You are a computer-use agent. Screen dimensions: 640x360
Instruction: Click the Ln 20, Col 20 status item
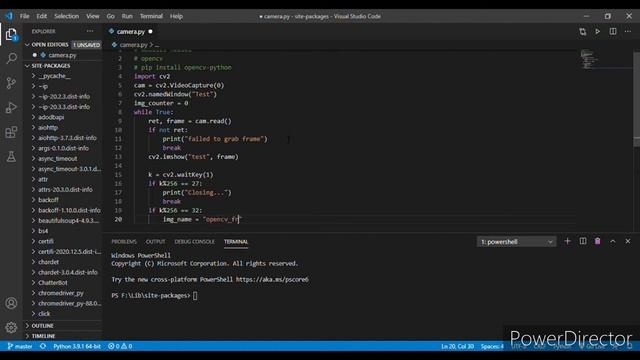(x=458, y=346)
